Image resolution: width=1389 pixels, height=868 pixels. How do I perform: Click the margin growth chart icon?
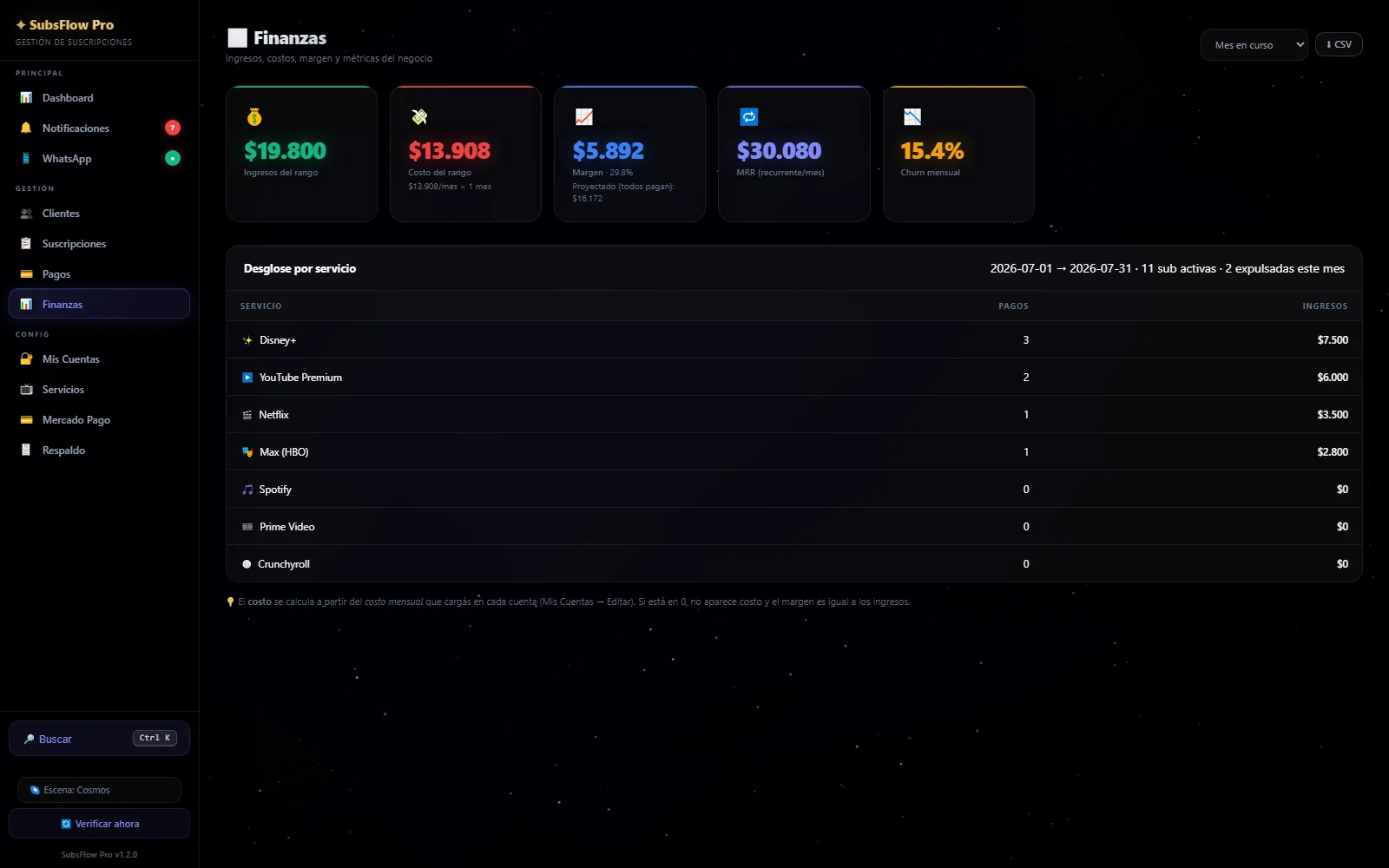[x=583, y=117]
